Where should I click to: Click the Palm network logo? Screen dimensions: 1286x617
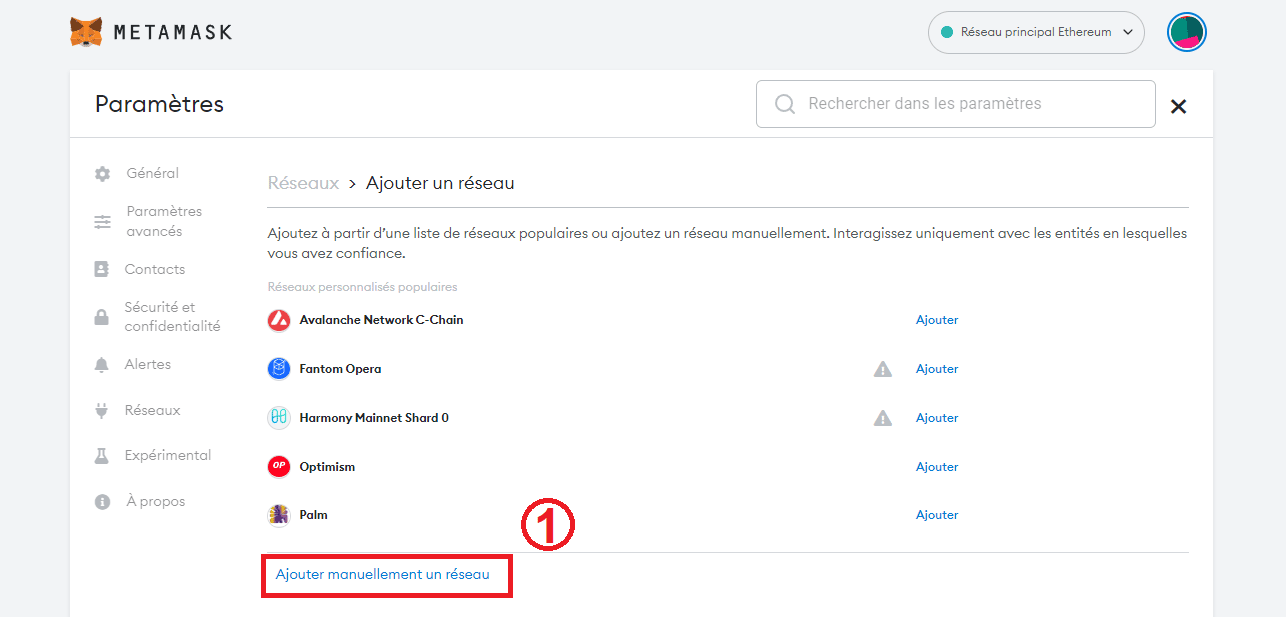click(x=278, y=514)
